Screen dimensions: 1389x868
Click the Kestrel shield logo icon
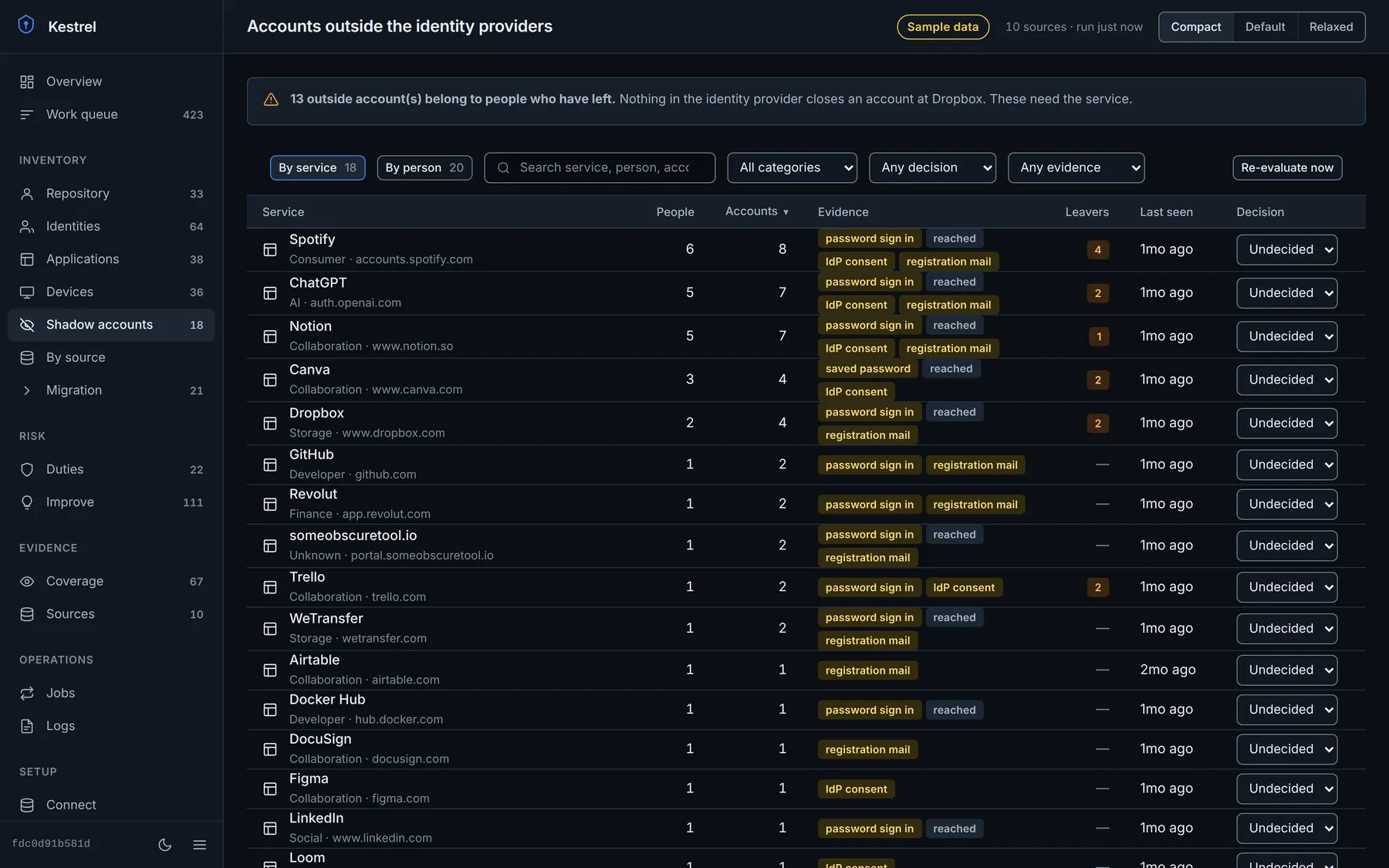(x=26, y=25)
